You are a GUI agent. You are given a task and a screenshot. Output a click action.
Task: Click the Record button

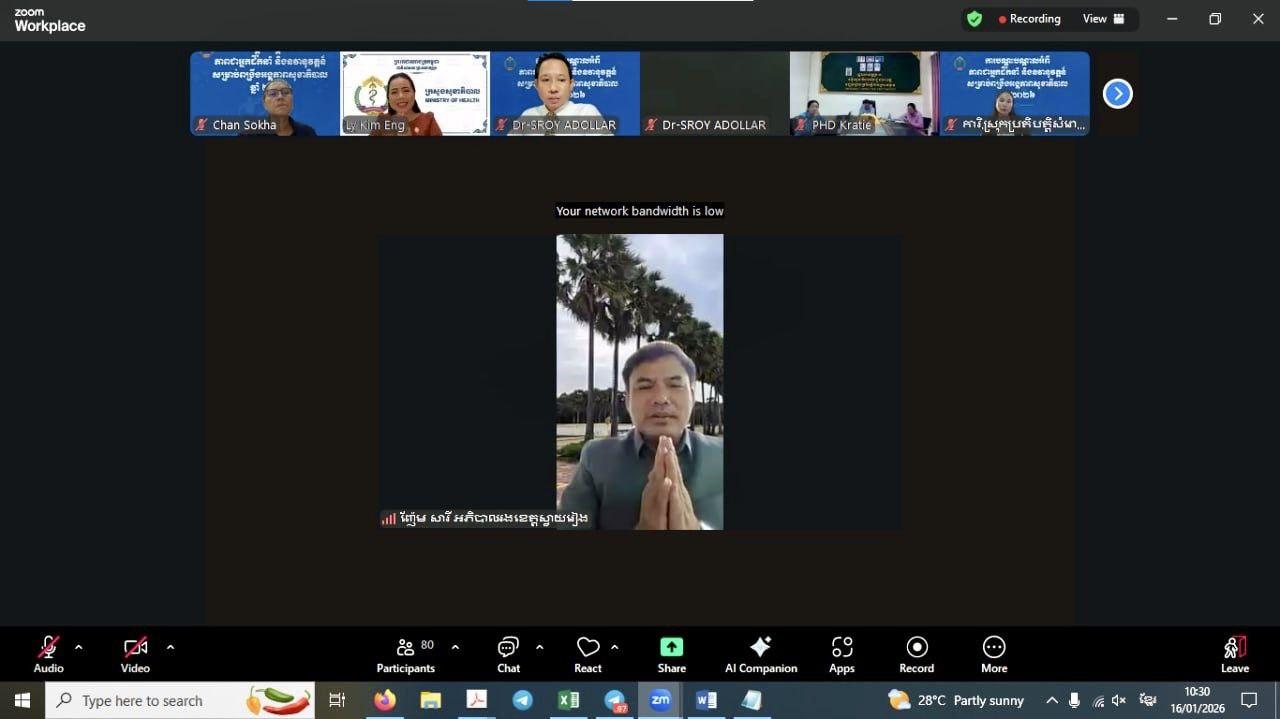pyautogui.click(x=916, y=655)
